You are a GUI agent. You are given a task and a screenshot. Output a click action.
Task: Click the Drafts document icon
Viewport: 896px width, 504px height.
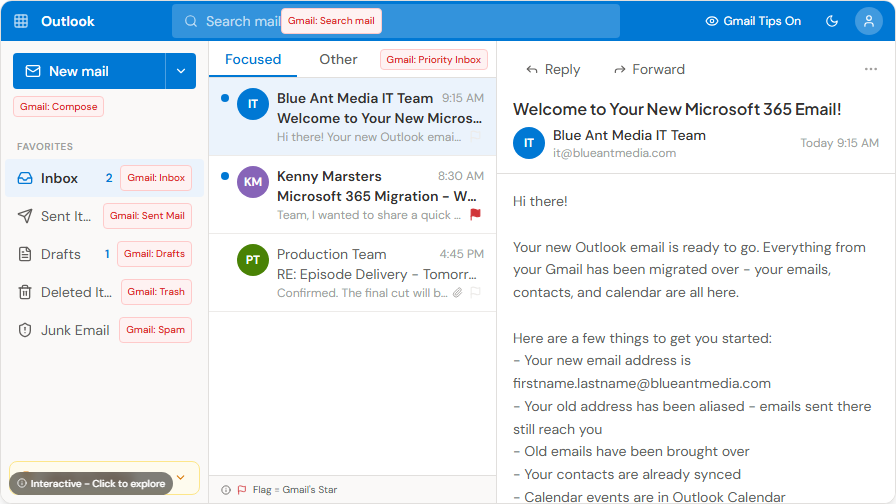(x=25, y=254)
